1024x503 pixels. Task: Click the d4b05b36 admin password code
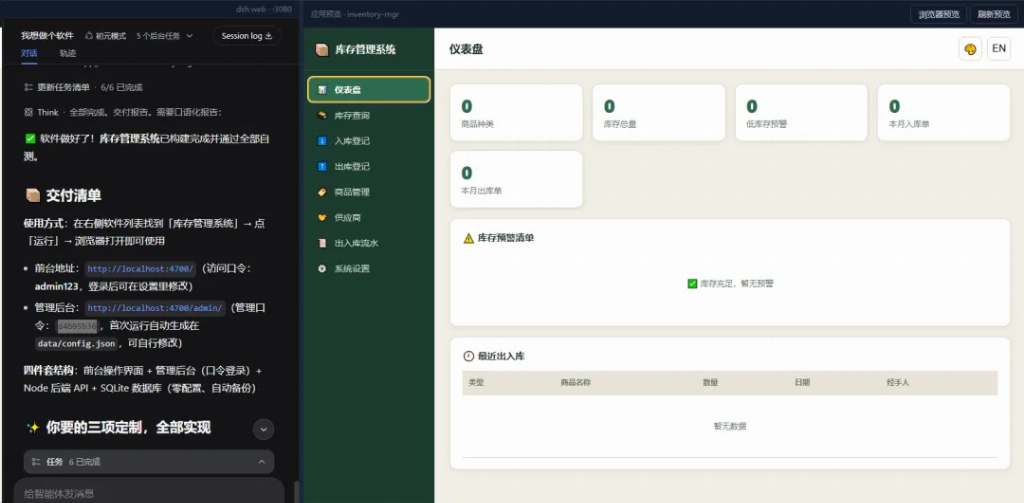(76, 325)
